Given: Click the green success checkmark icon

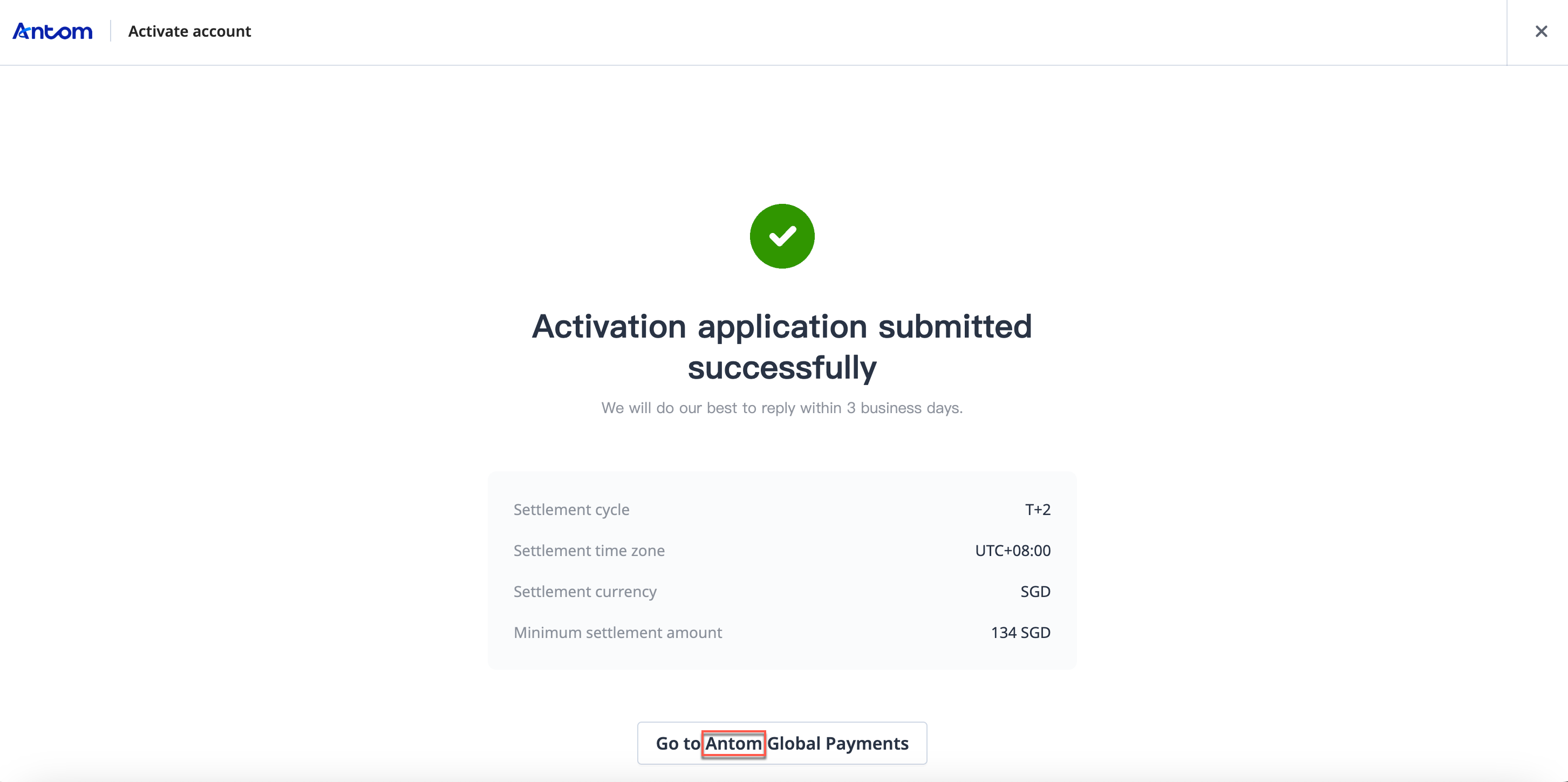Looking at the screenshot, I should pos(781,236).
